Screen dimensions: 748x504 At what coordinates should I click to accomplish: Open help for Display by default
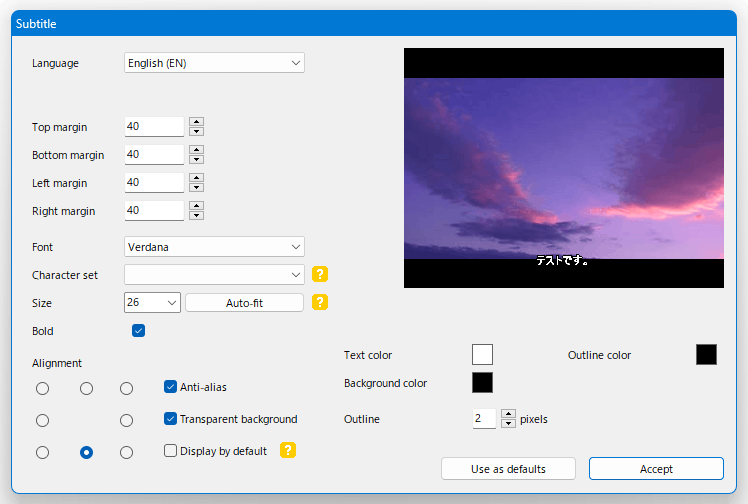pos(288,450)
